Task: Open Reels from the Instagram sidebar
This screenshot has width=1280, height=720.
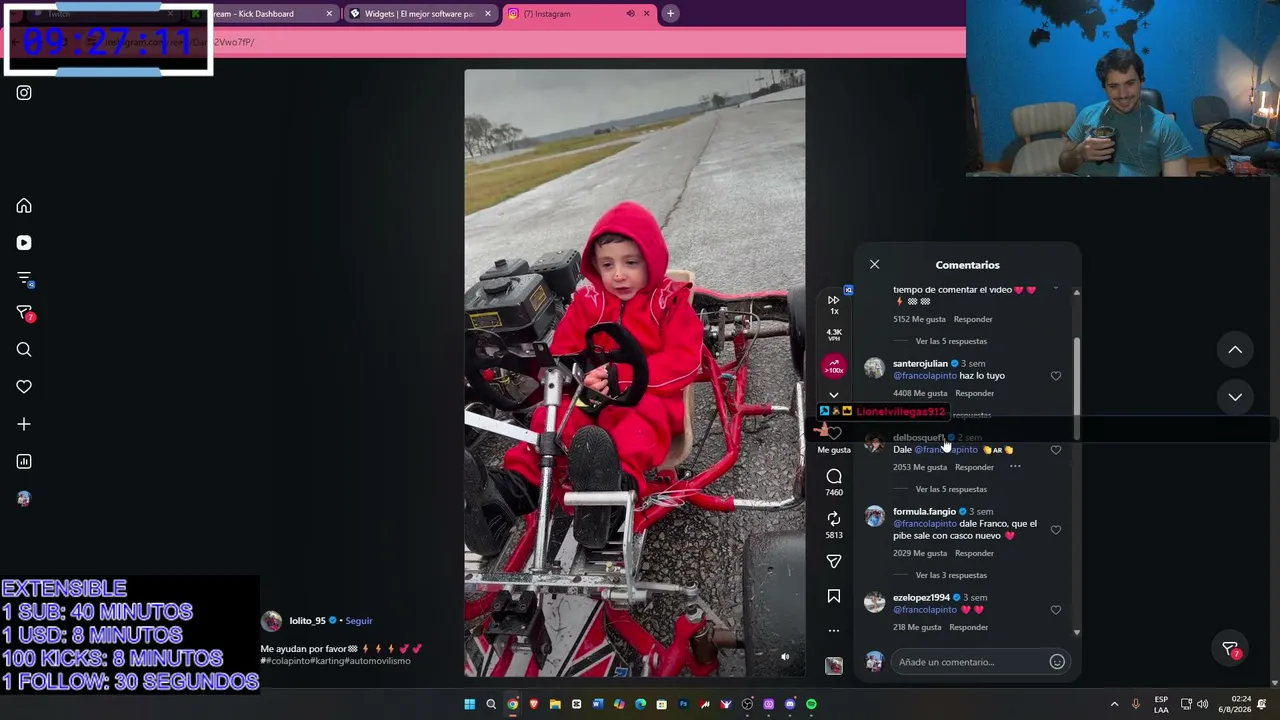Action: click(24, 243)
